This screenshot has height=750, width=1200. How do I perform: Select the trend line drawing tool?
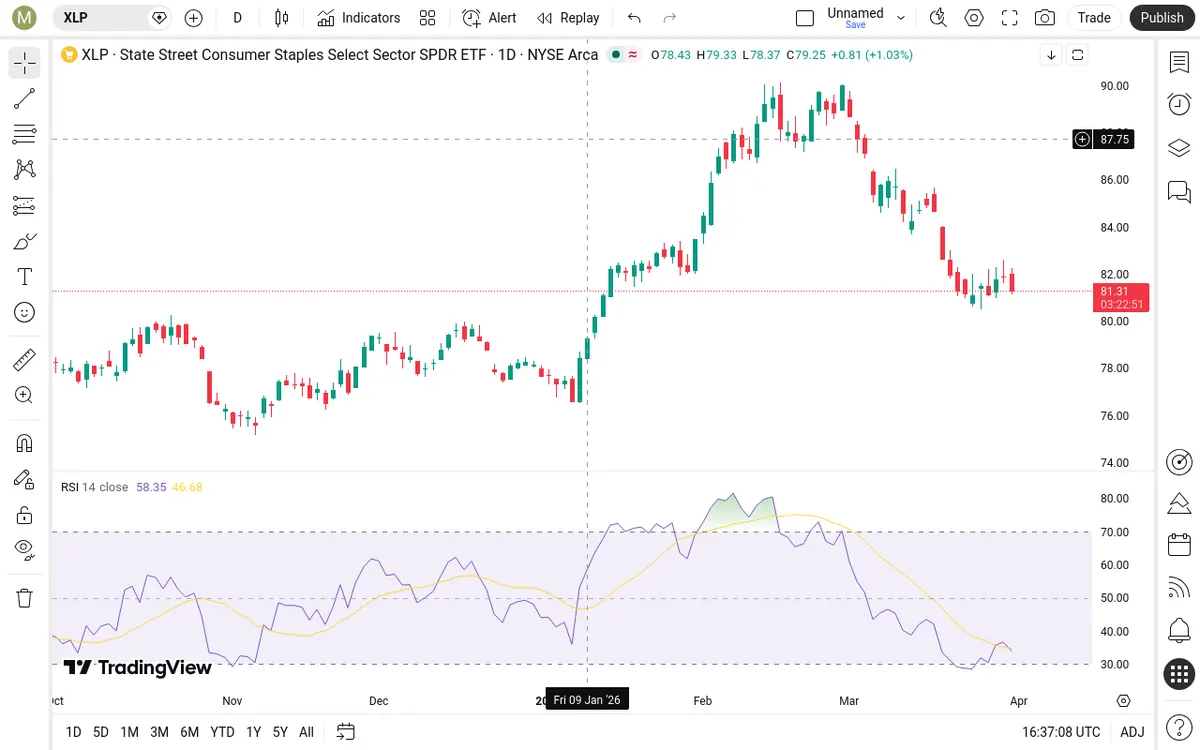coord(25,99)
